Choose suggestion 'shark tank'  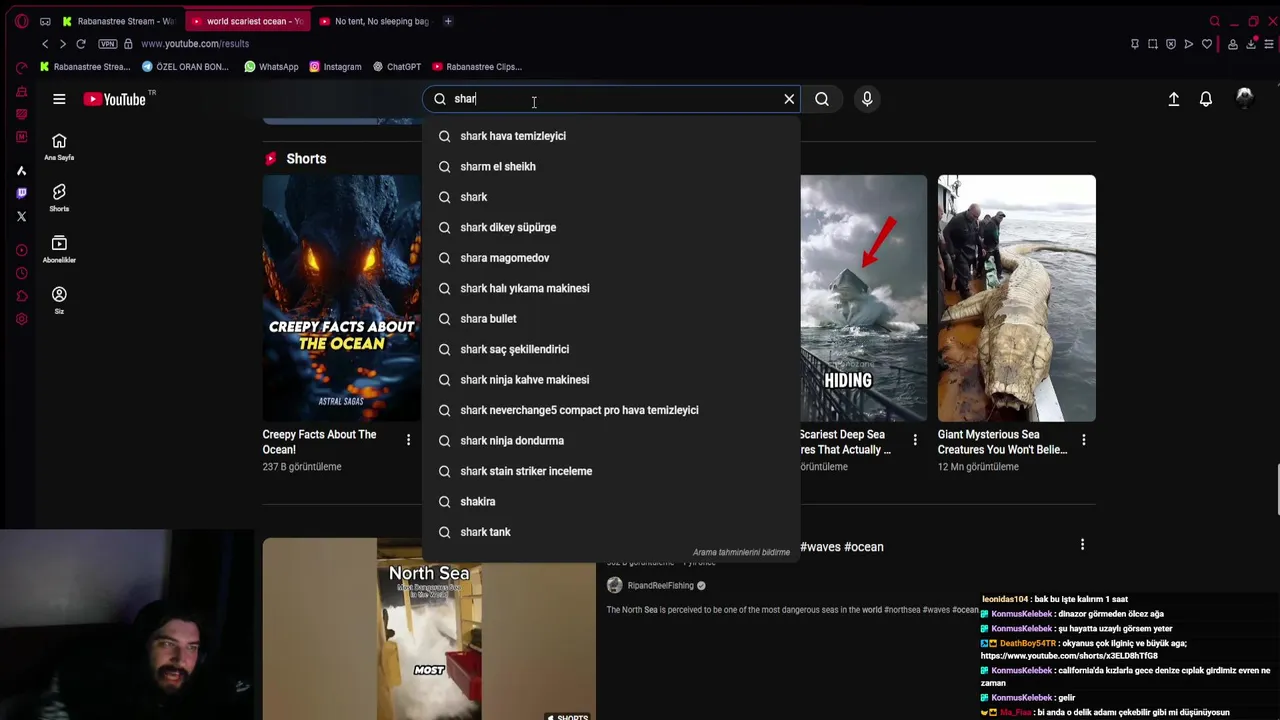pos(612,532)
